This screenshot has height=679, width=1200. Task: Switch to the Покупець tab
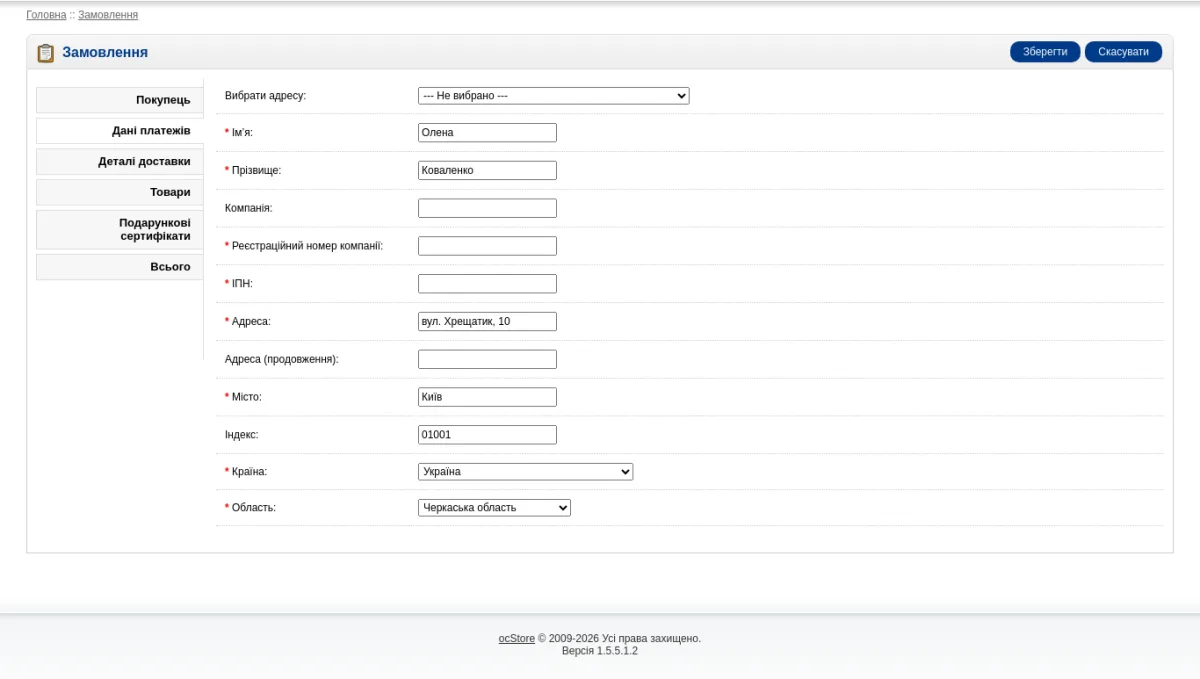click(x=120, y=100)
